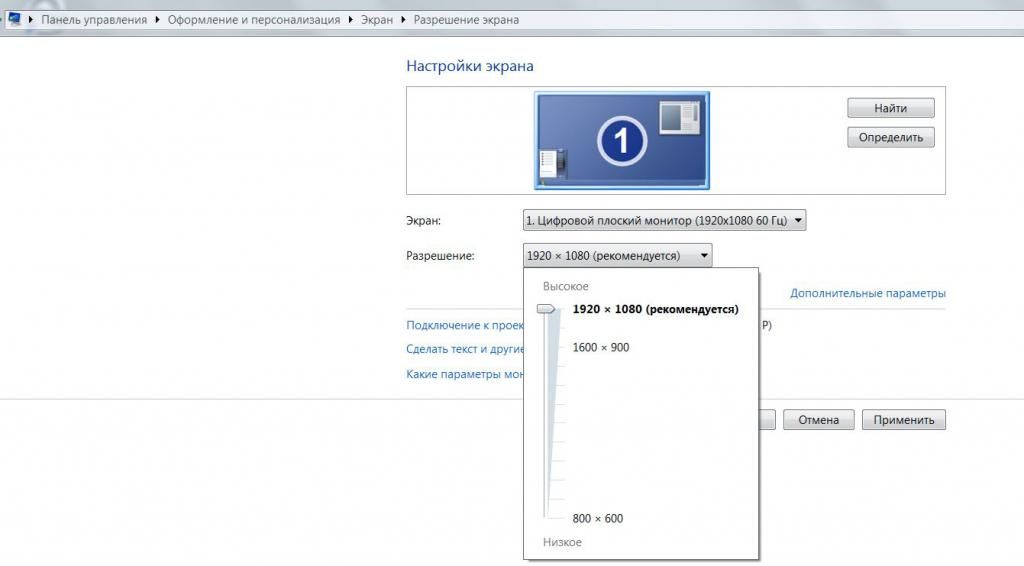Go to Экран breadcrumb
Image resolution: width=1024 pixels, height=566 pixels.
[377, 20]
